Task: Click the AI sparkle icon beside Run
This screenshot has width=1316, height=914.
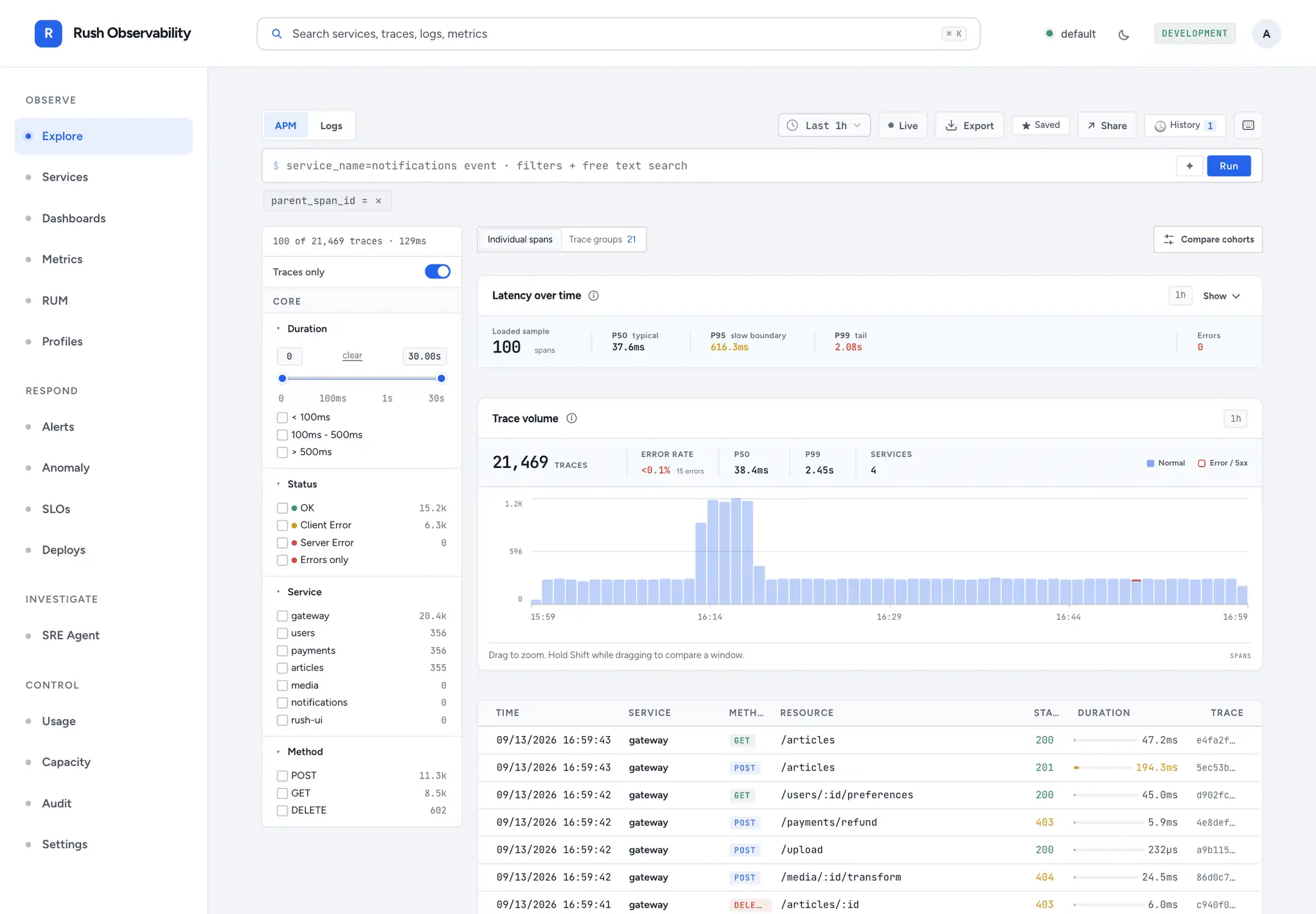Action: 1189,166
